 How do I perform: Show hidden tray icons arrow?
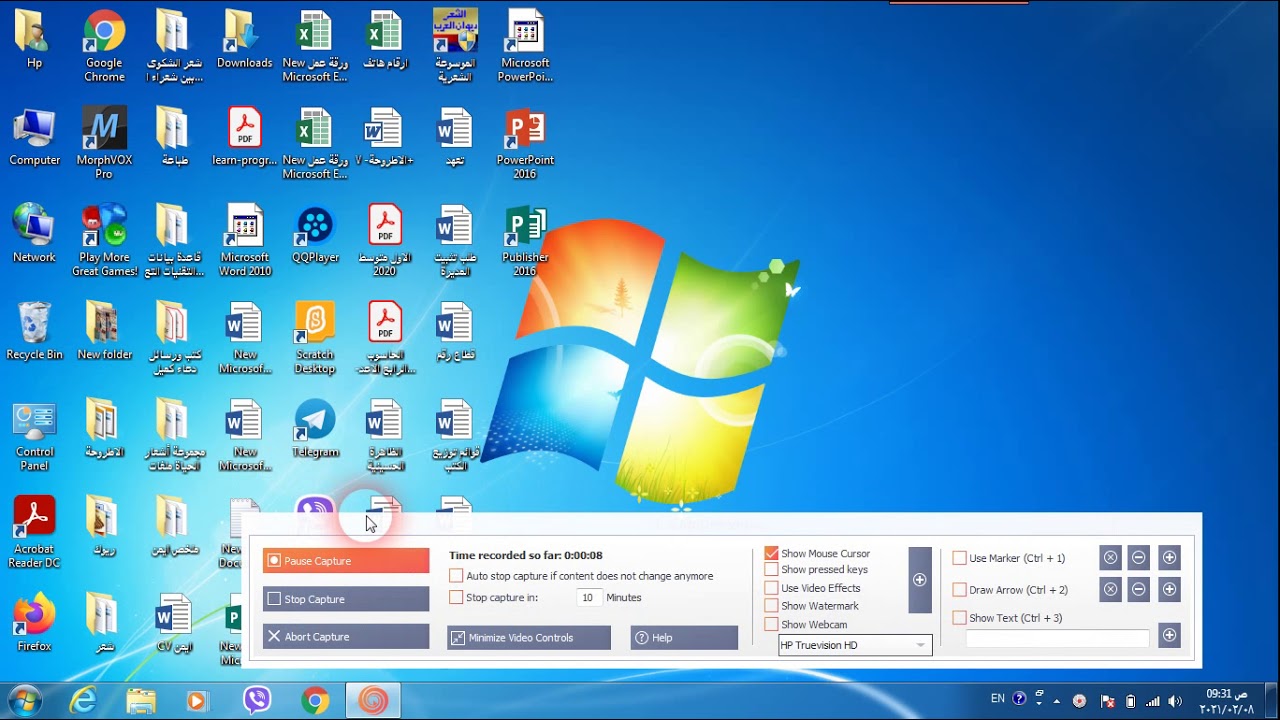pyautogui.click(x=1059, y=700)
